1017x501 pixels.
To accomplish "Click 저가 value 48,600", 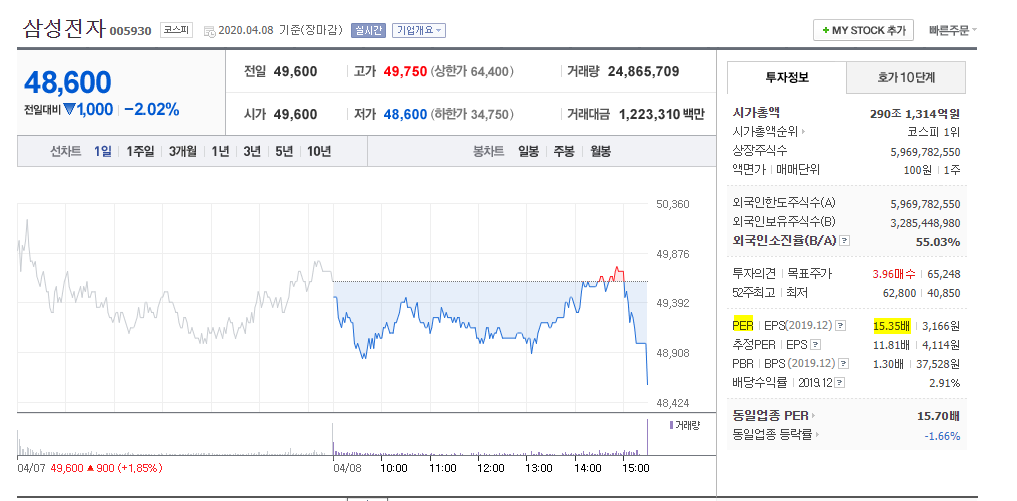I will click(405, 114).
